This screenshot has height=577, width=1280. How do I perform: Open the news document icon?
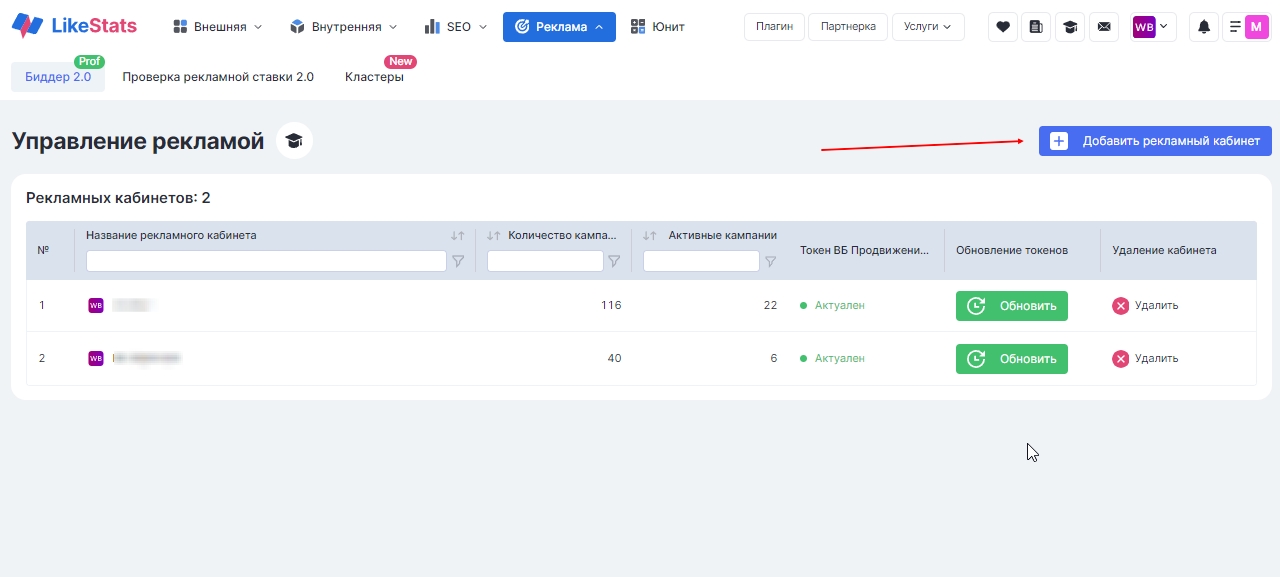click(1036, 27)
